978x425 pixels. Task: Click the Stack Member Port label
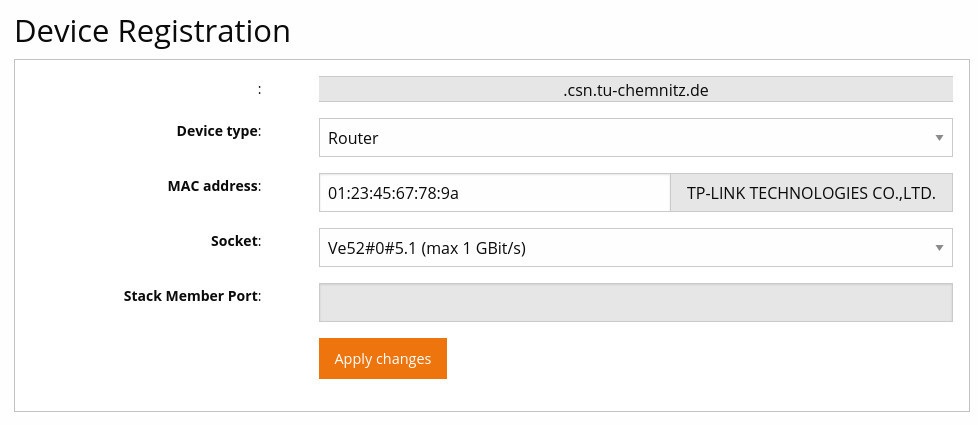(190, 296)
